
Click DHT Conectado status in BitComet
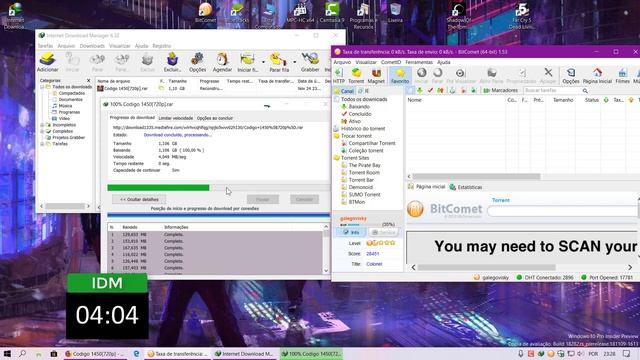[x=544, y=277]
